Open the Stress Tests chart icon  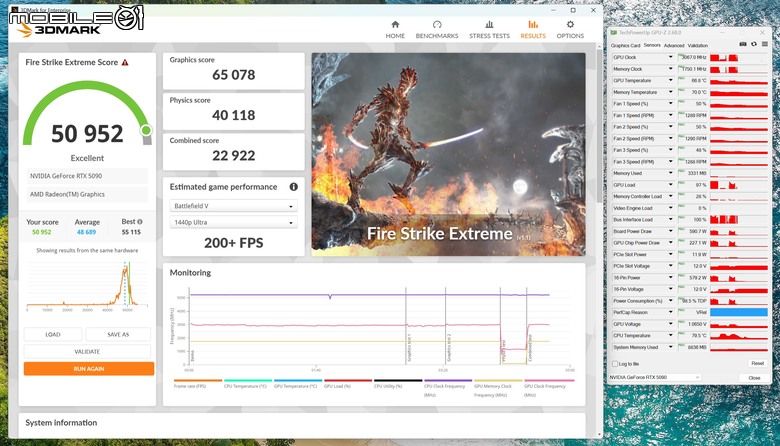(x=489, y=24)
